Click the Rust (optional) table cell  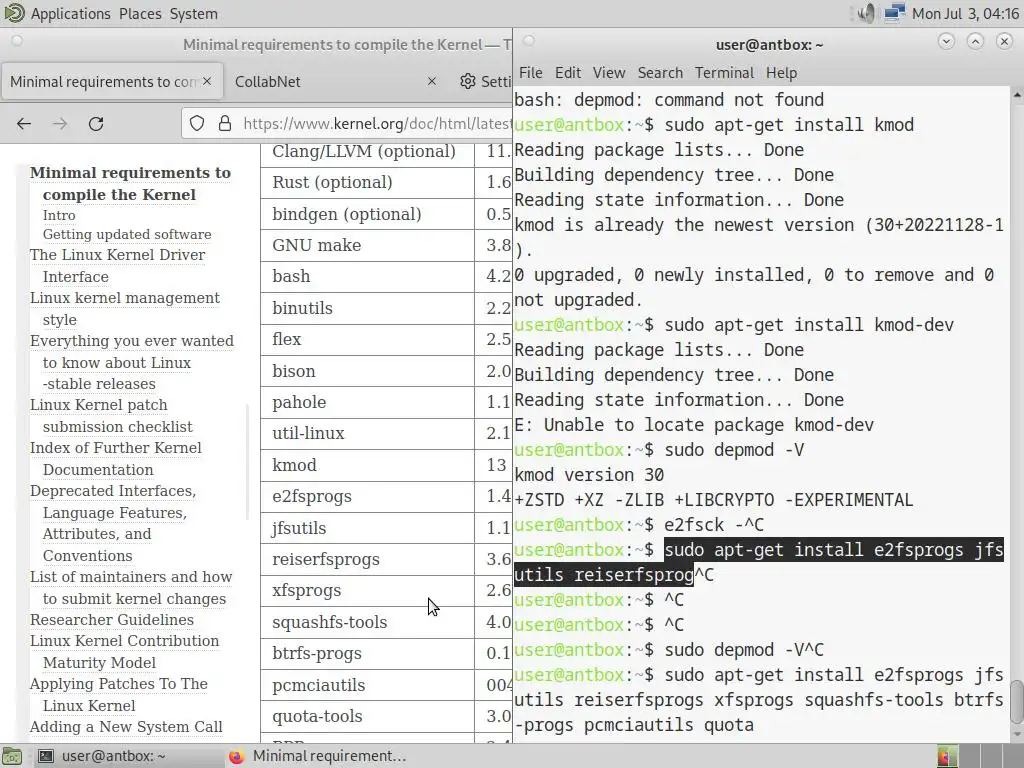click(367, 182)
